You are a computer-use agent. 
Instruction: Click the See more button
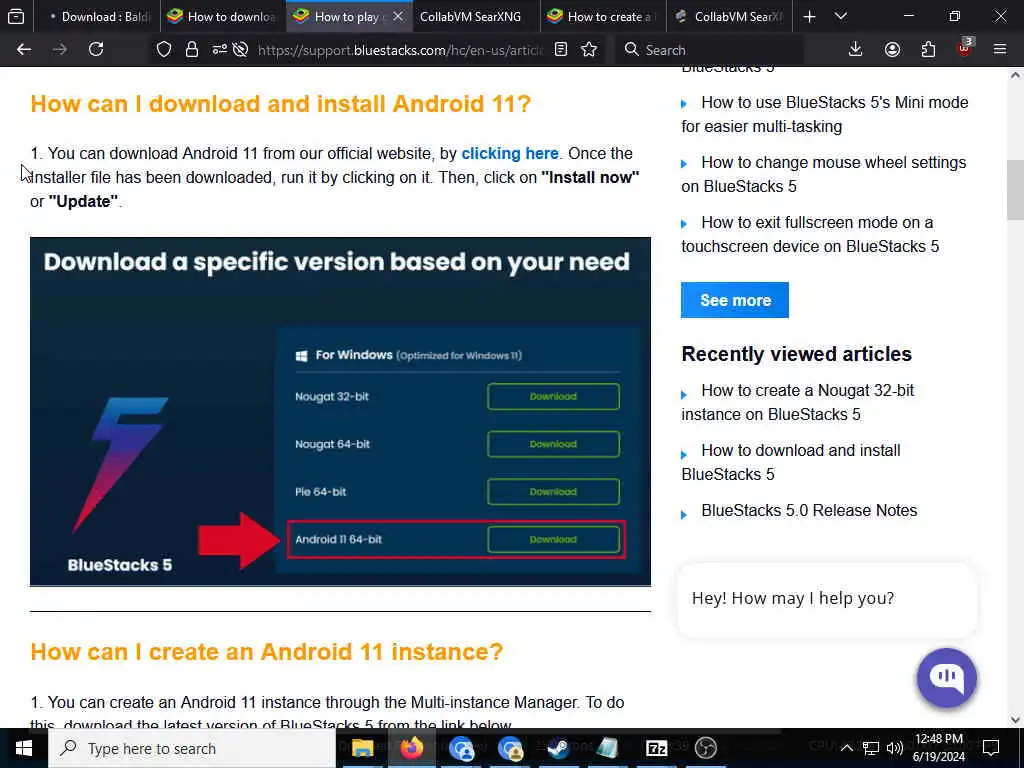[735, 300]
